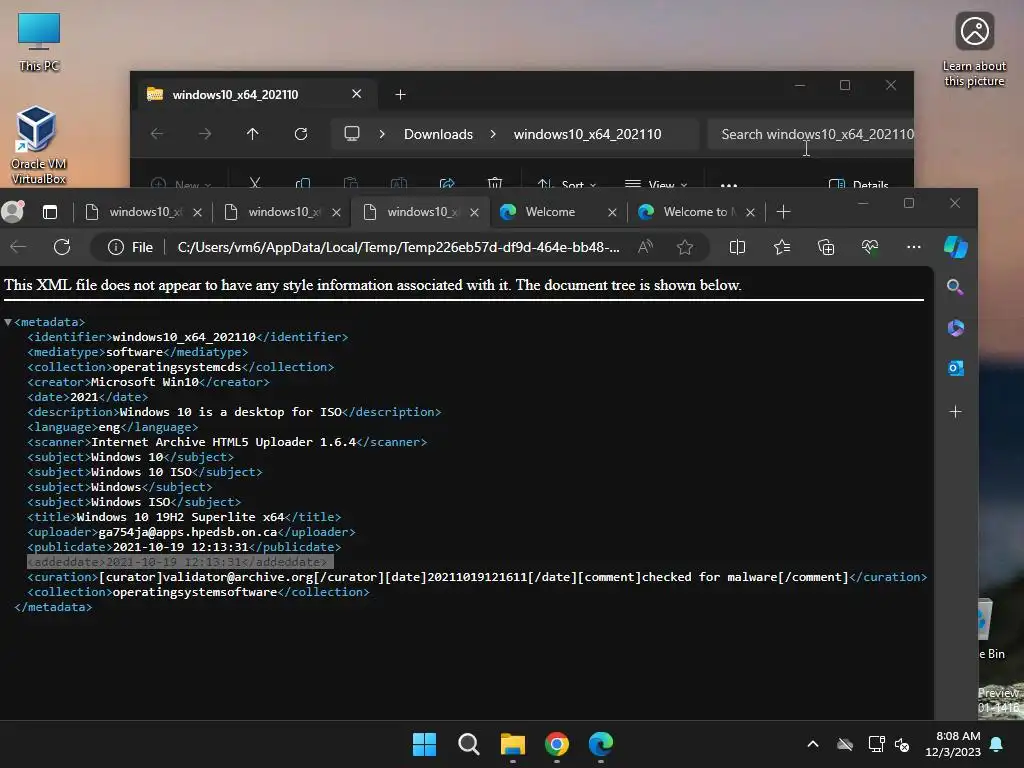The width and height of the screenshot is (1024, 768).
Task: Go back in File Explorer window
Action: (157, 134)
